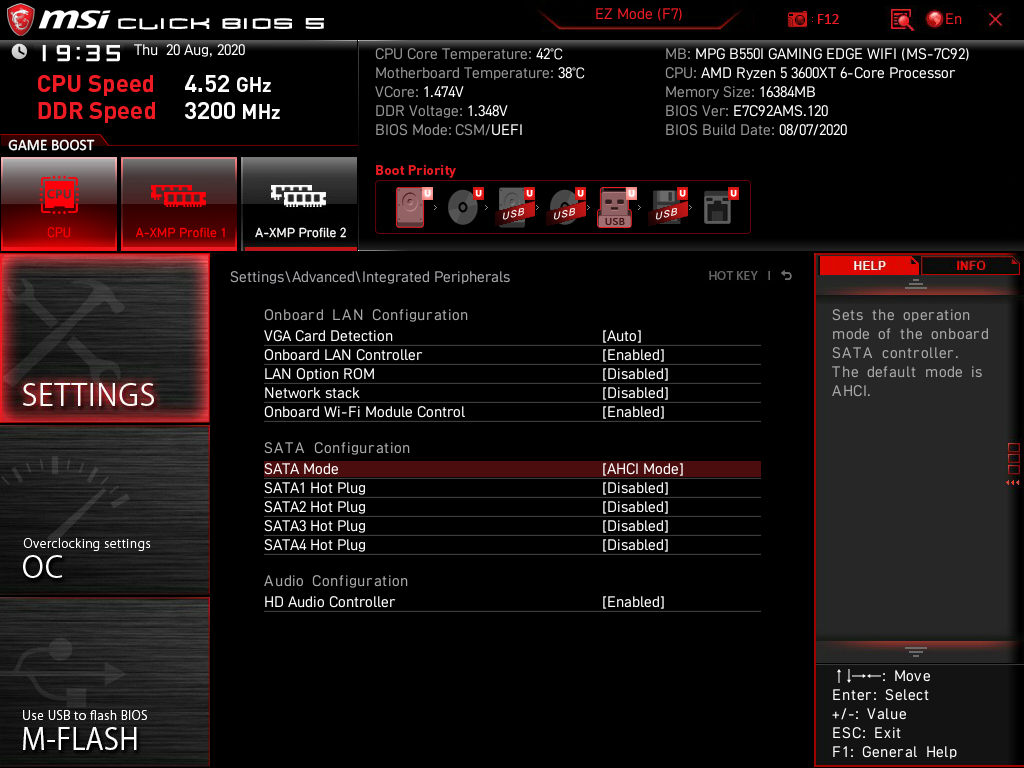Toggle A-XMP Profile 2
1024x768 pixels.
(x=299, y=203)
